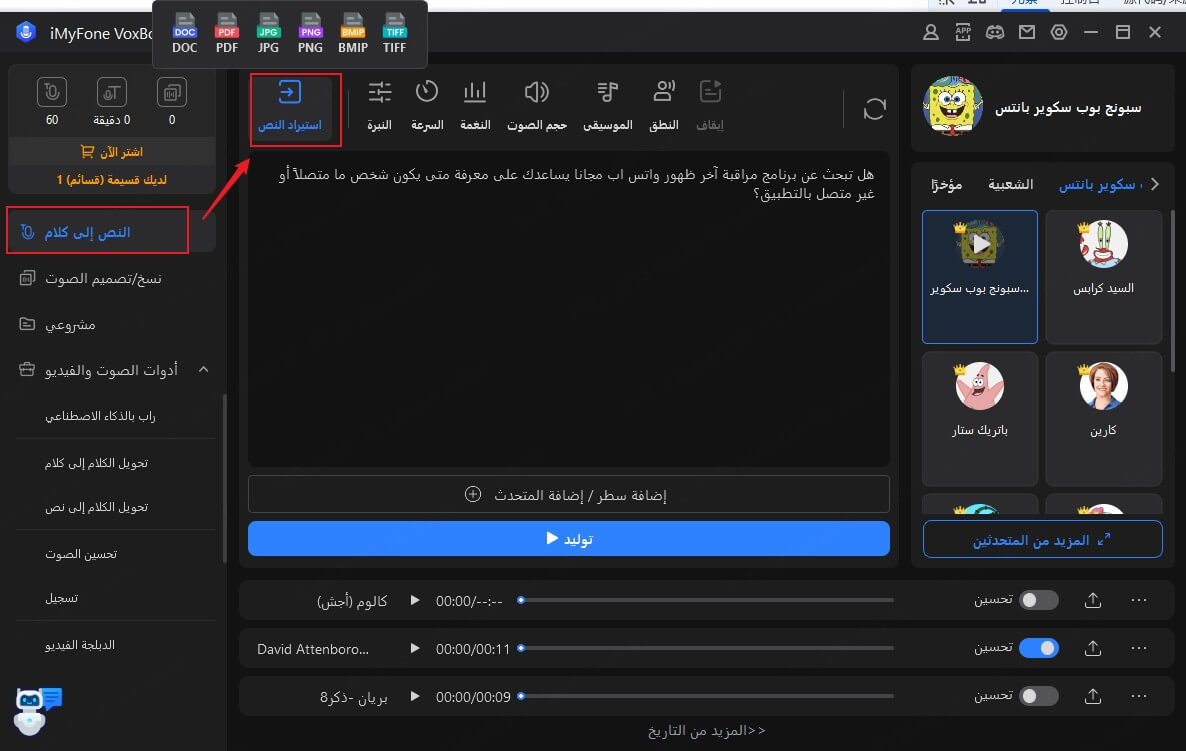Click the character count icon showing 60

click(51, 93)
